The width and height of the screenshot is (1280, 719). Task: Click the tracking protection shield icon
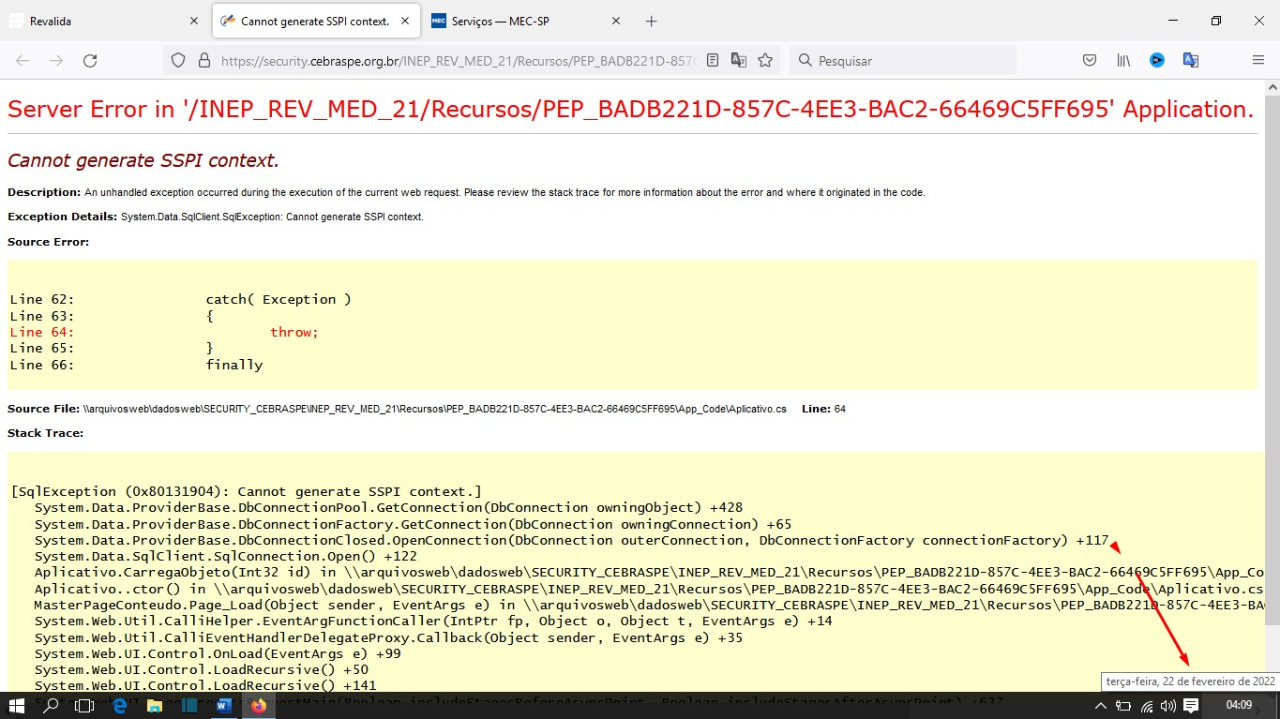[178, 61]
